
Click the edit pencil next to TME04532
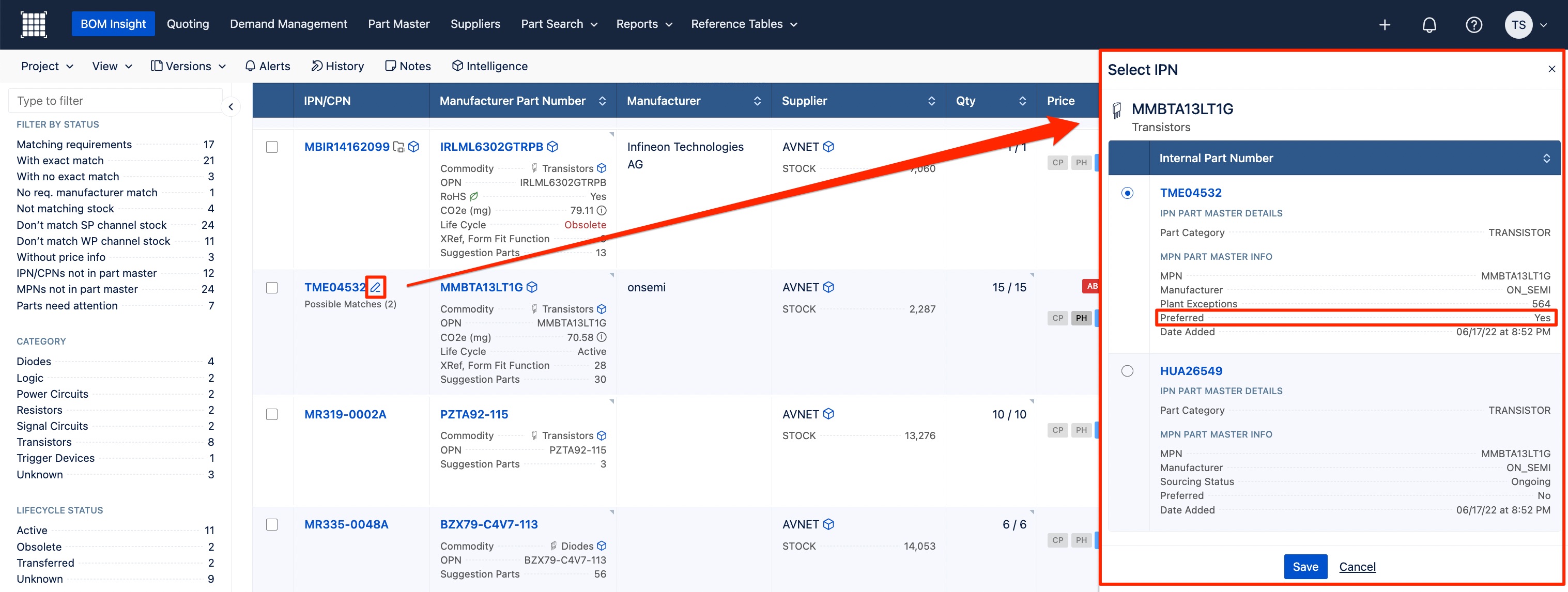point(376,287)
